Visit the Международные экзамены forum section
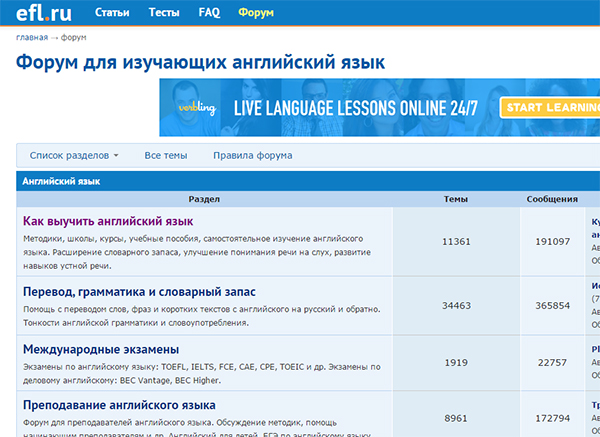This screenshot has height=437, width=600. pos(101,349)
